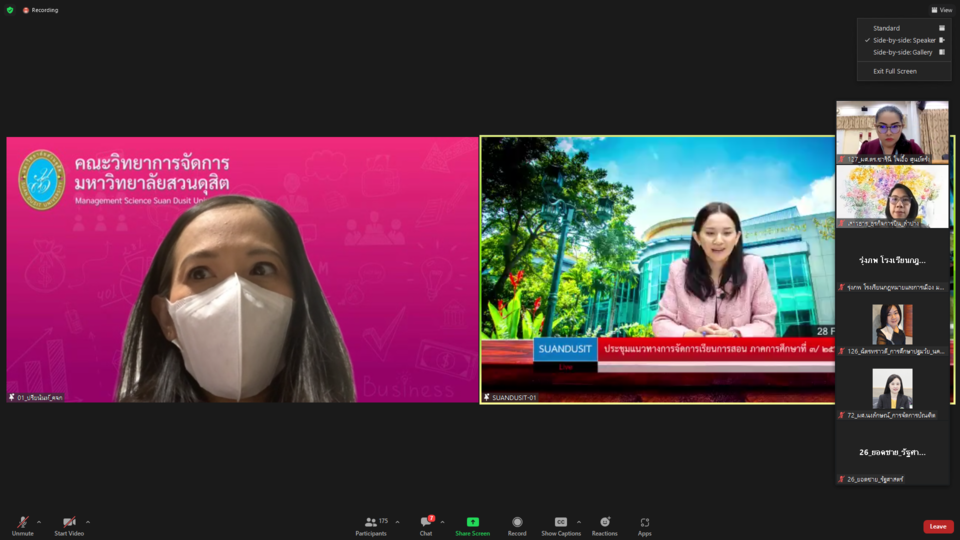
Task: Click the muted mic icon on 26_ยอดชาย tile
Action: (x=842, y=479)
